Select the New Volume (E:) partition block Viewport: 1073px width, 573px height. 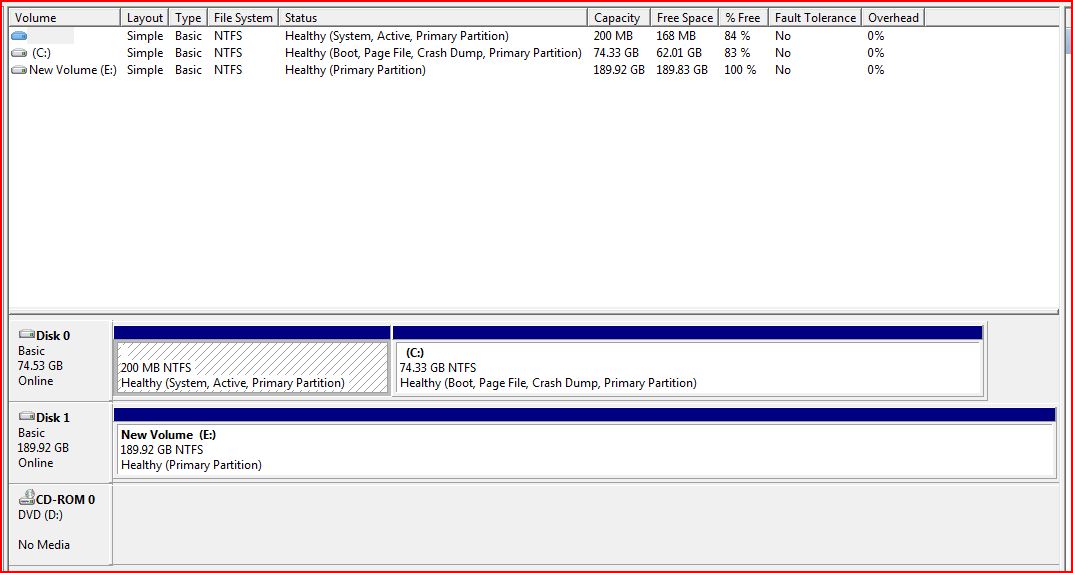(x=584, y=450)
